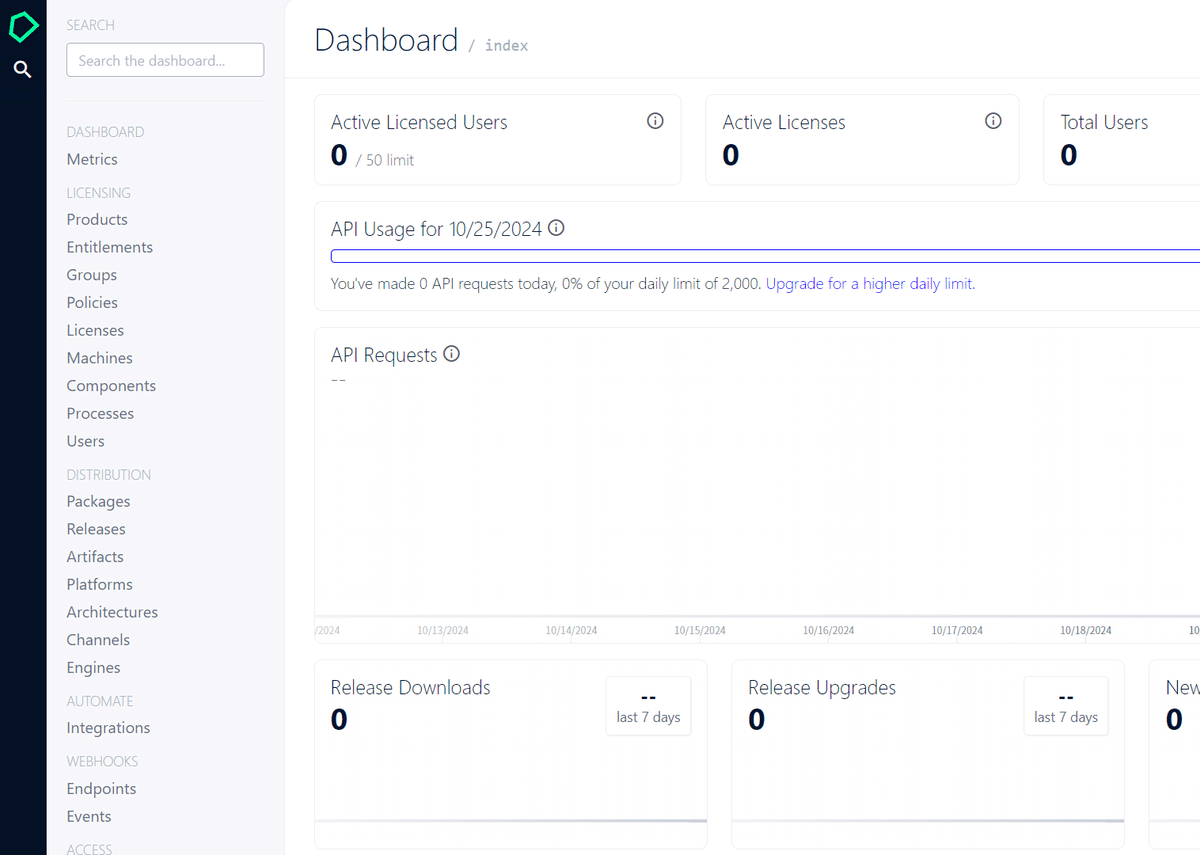Click the '/ 50 limit' text
Image resolution: width=1200 pixels, height=855 pixels.
pos(385,160)
